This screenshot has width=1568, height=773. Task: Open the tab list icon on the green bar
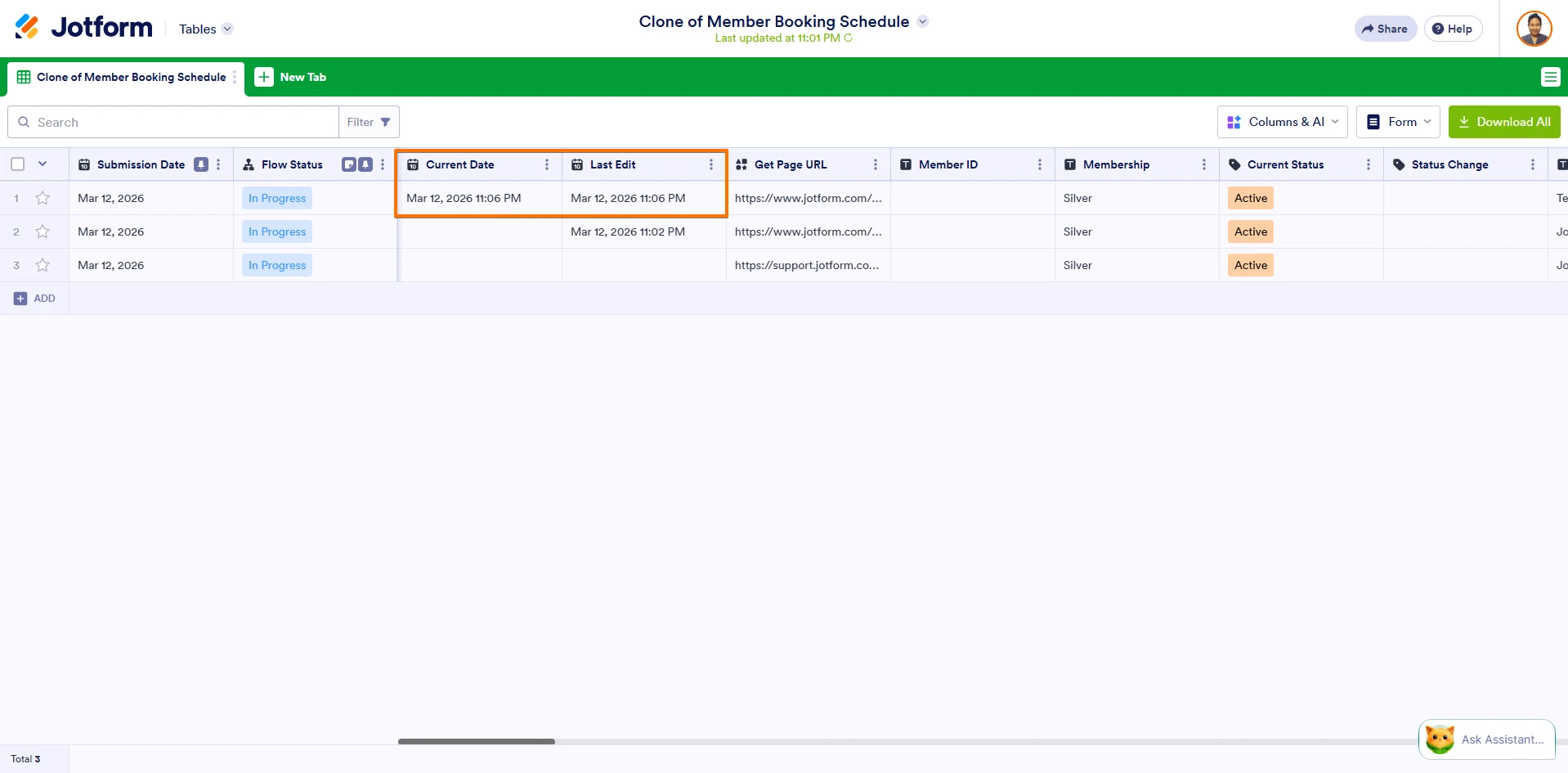[1550, 76]
